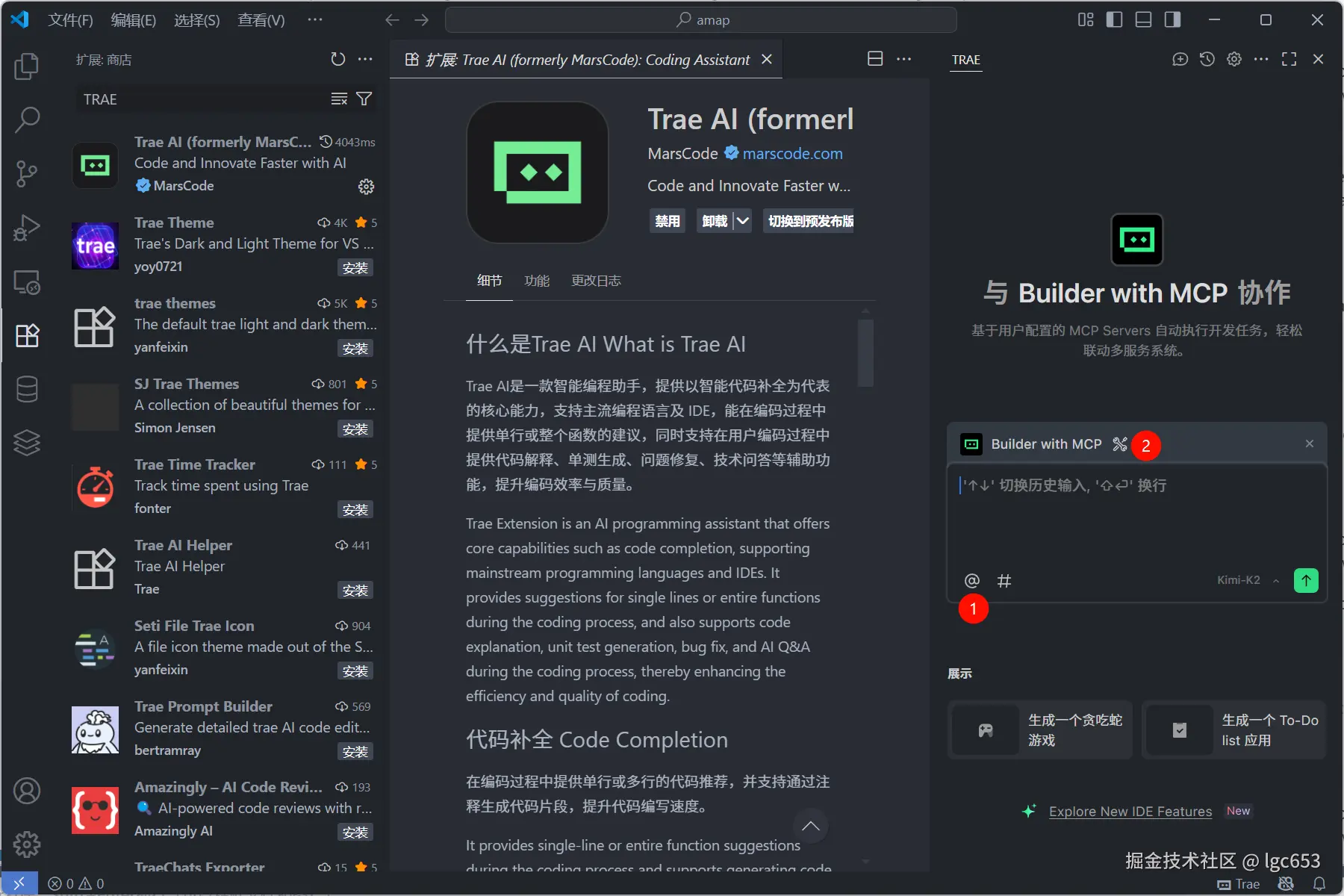This screenshot has height=896, width=1344.
Task: Start a new chat in TRAE panel
Action: click(x=1180, y=59)
